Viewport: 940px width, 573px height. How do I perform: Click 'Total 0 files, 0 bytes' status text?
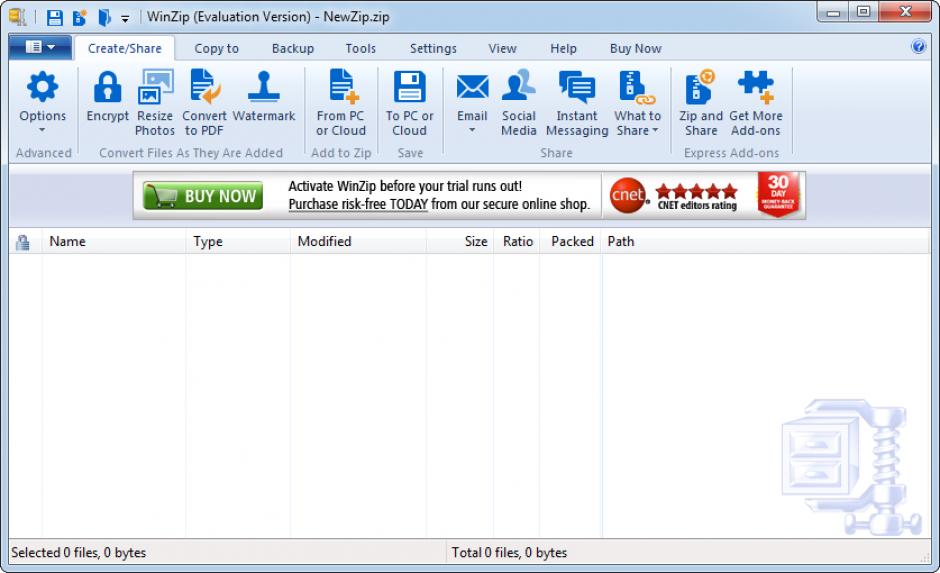(509, 553)
